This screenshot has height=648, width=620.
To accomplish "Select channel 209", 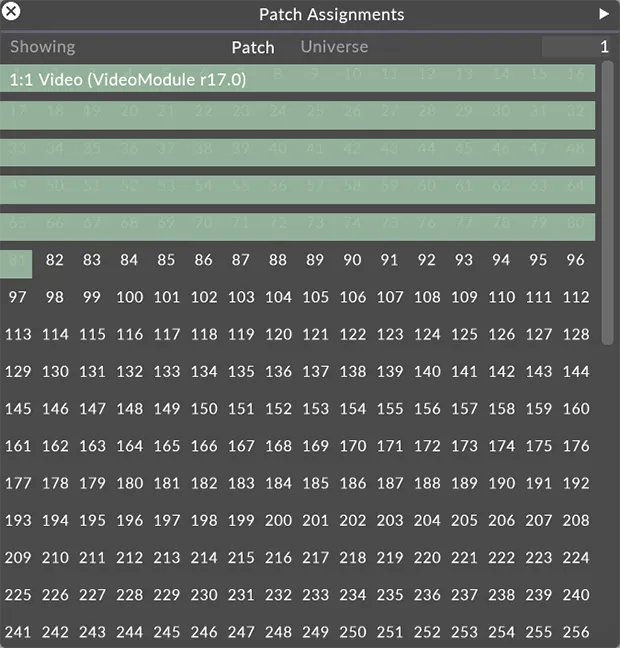I will pos(18,557).
